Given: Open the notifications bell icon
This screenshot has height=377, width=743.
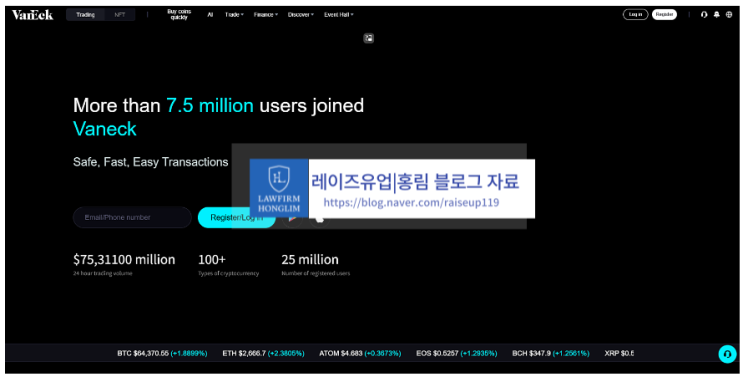Looking at the screenshot, I should coord(716,15).
